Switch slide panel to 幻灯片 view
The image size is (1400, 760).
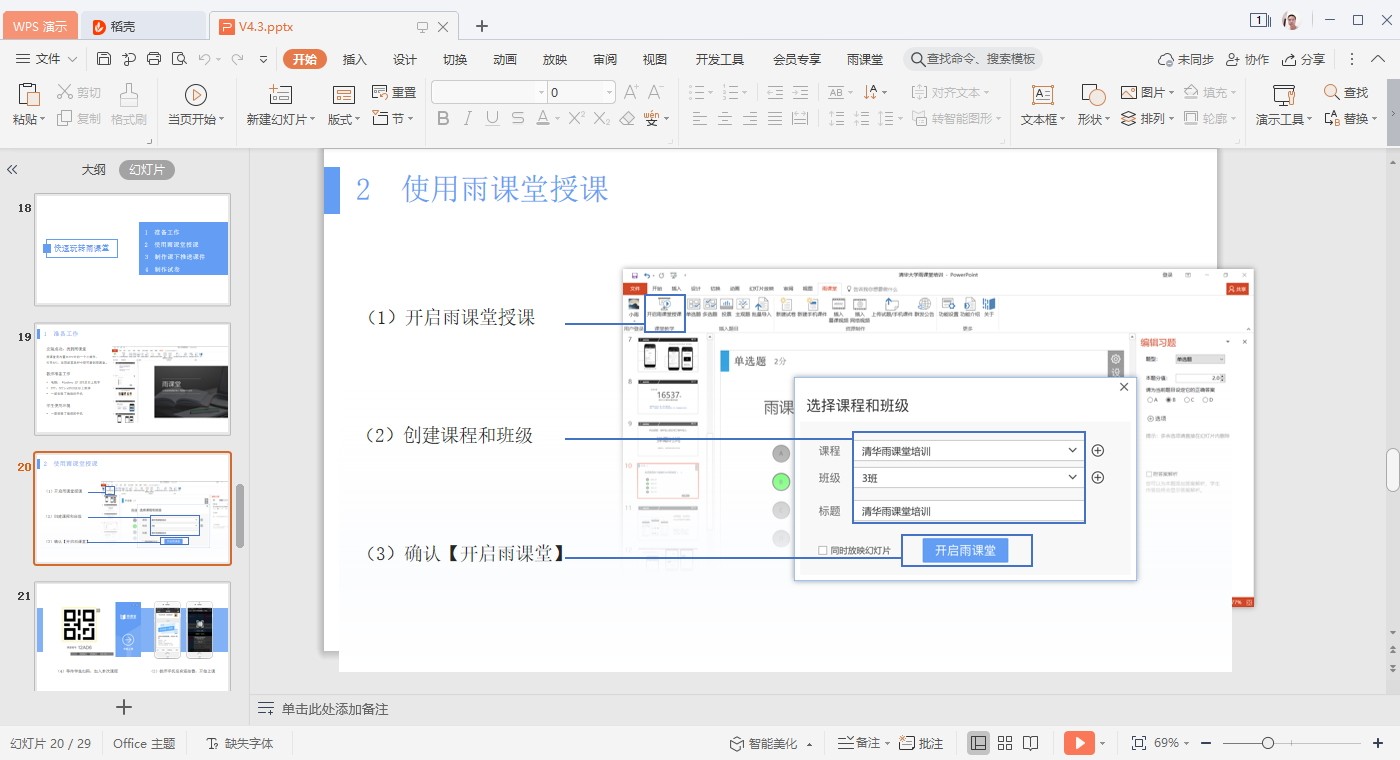click(x=147, y=170)
